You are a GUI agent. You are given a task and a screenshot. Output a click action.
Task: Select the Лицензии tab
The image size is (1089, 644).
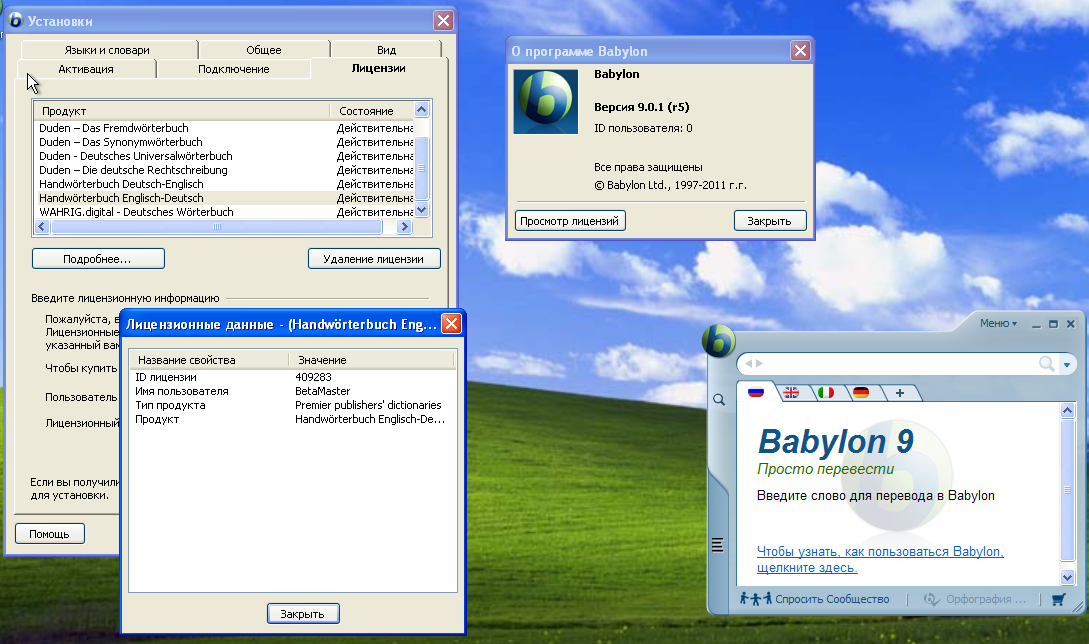pyautogui.click(x=379, y=68)
